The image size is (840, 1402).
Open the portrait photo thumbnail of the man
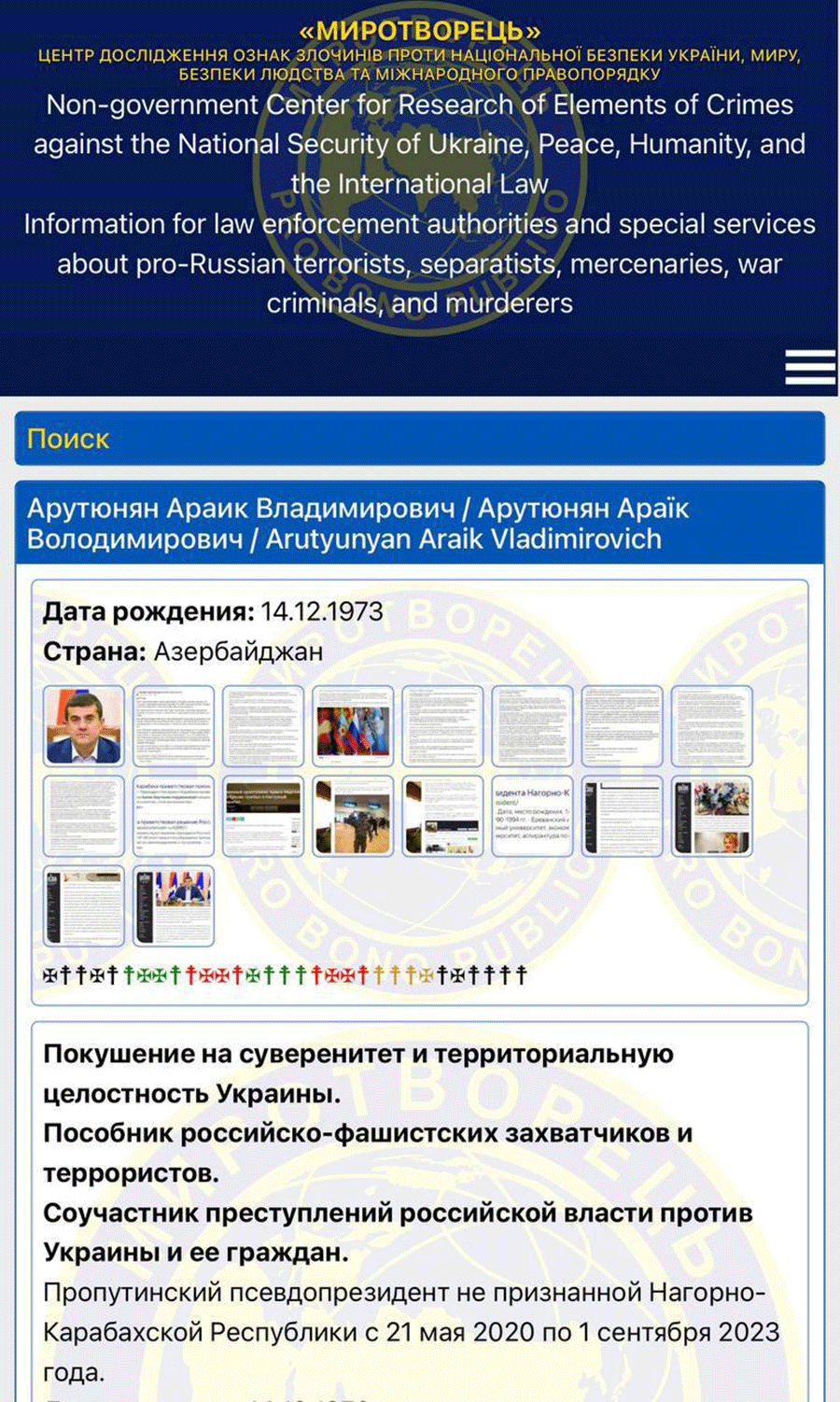[84, 726]
